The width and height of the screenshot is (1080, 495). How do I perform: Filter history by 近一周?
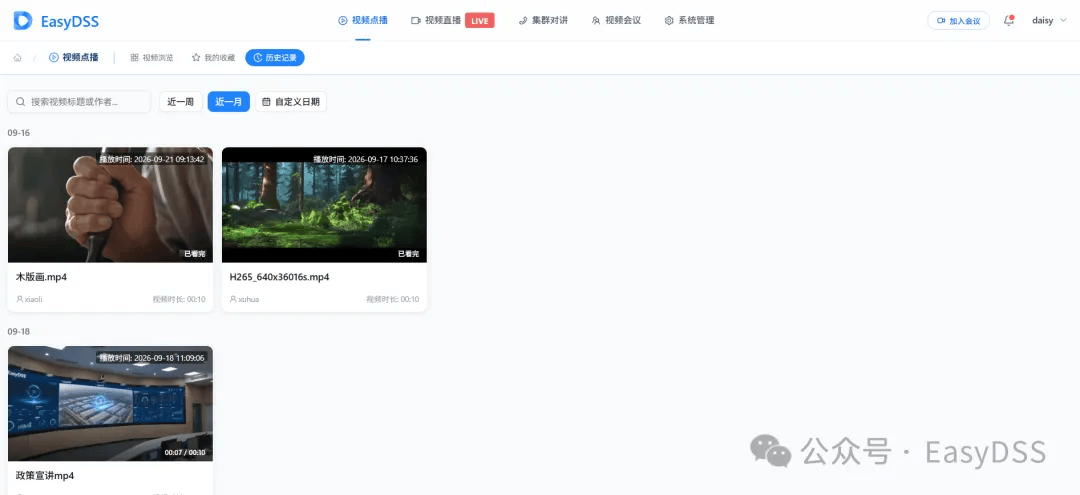[180, 102]
